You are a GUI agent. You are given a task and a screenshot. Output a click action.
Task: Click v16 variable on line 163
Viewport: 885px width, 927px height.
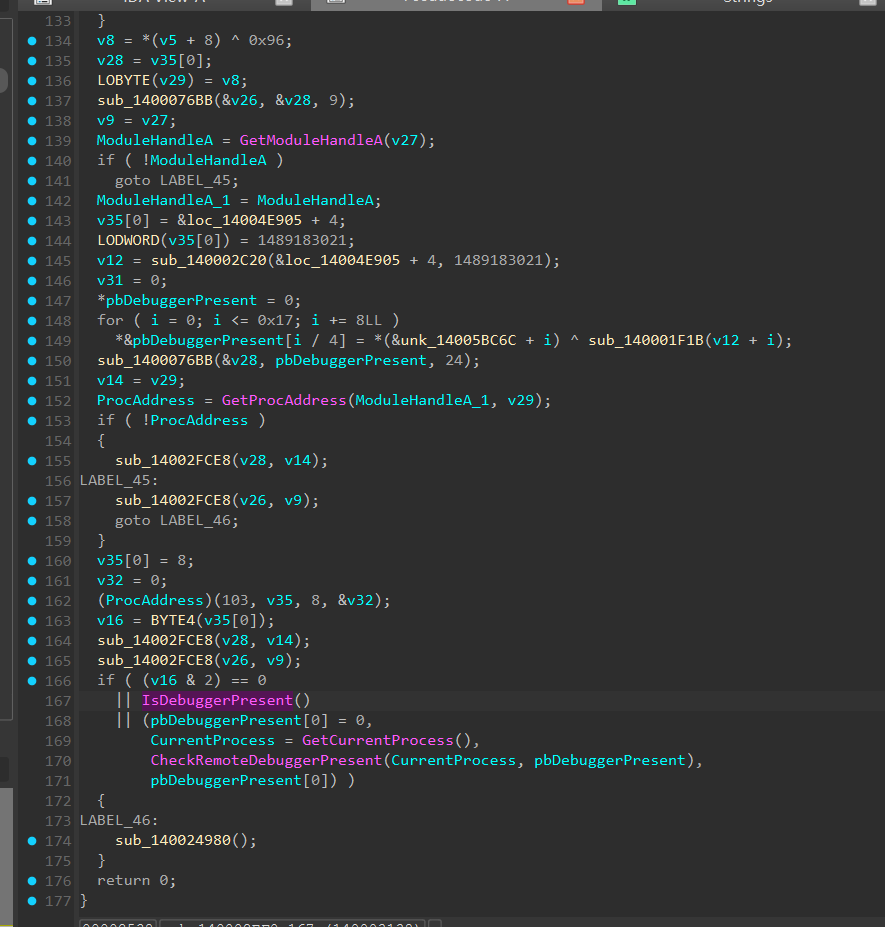(111, 621)
